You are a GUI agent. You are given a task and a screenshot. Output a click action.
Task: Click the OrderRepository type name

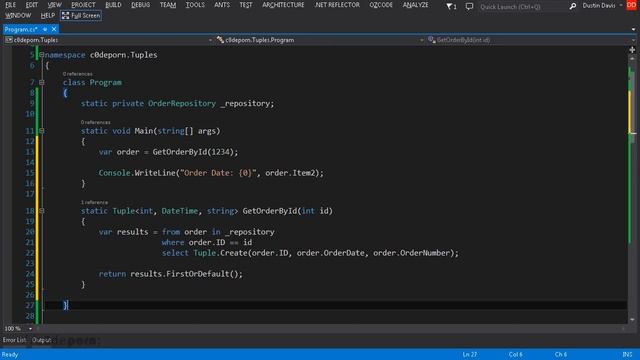click(x=182, y=104)
